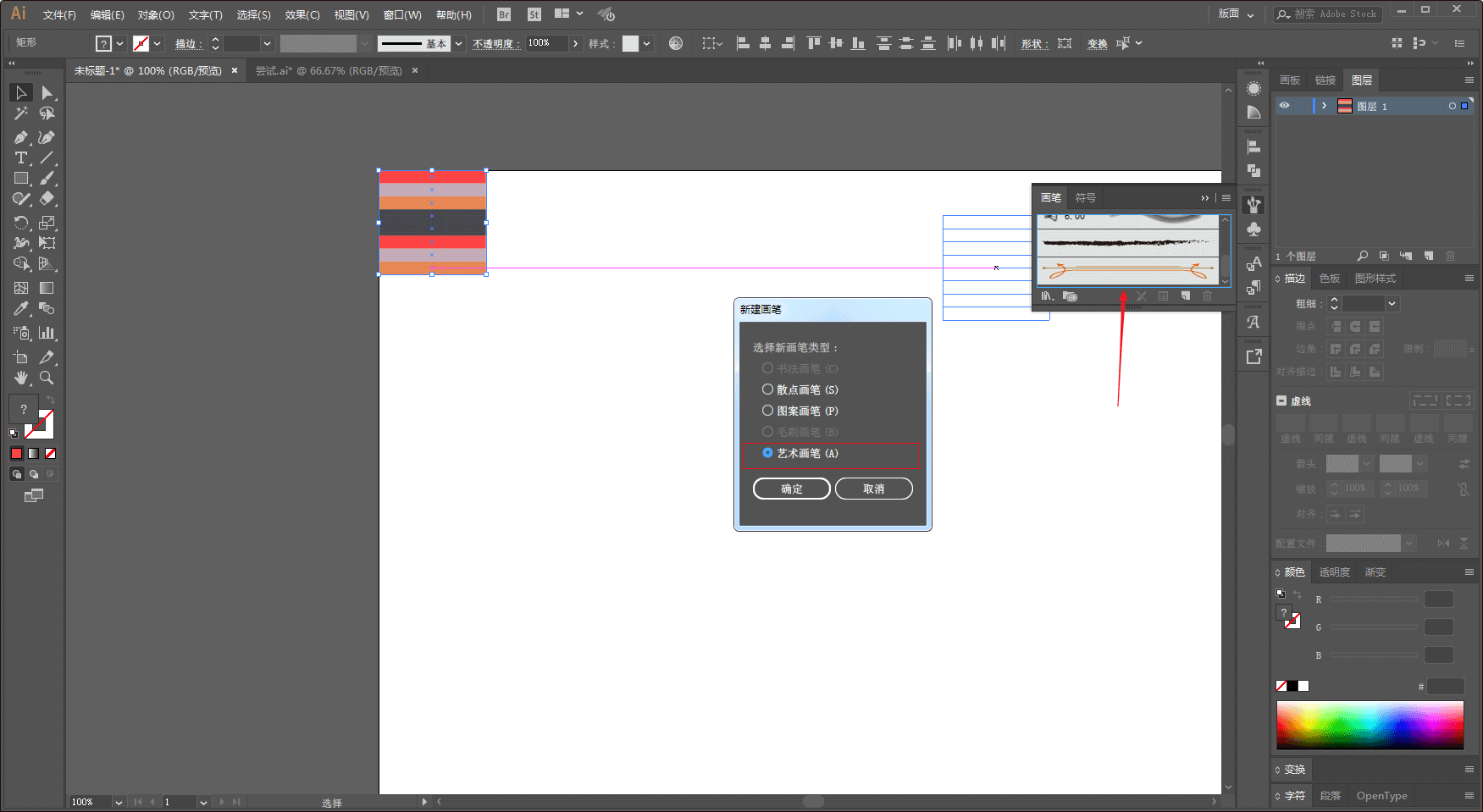Select the Direct Selection tool
The width and height of the screenshot is (1483, 812).
coord(47,93)
